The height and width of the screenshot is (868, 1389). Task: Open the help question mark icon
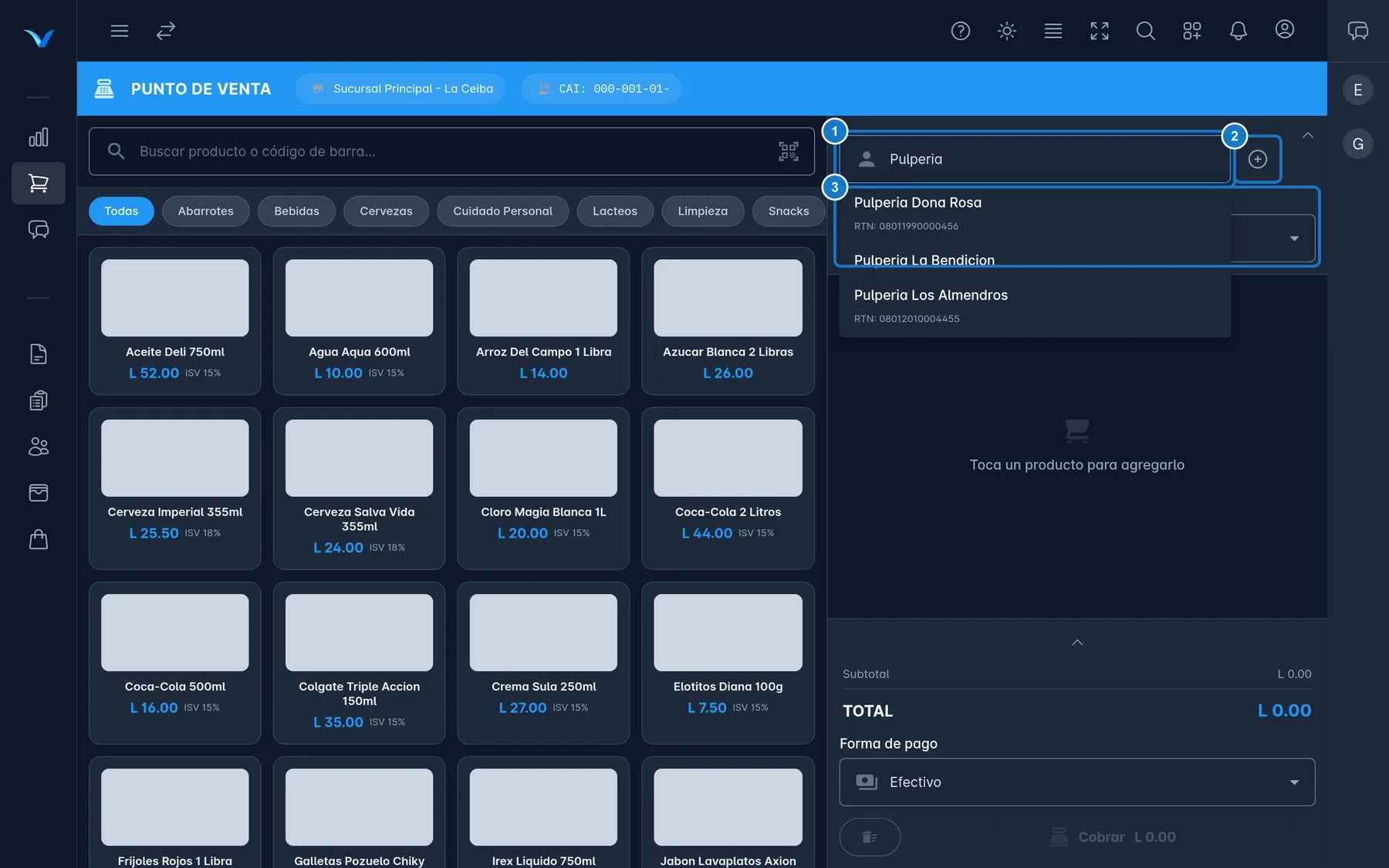[x=960, y=31]
